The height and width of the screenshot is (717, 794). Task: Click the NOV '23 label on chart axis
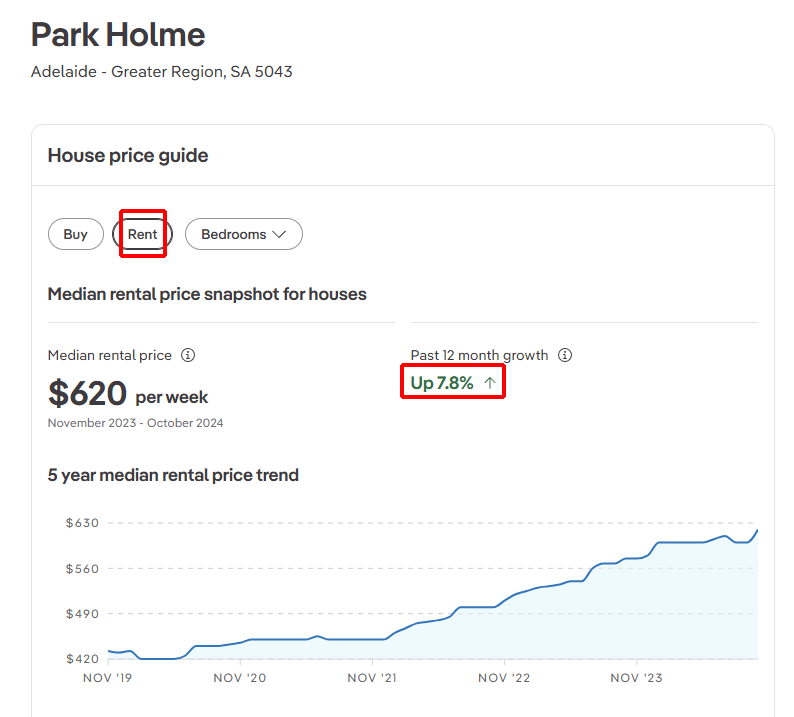pos(637,678)
